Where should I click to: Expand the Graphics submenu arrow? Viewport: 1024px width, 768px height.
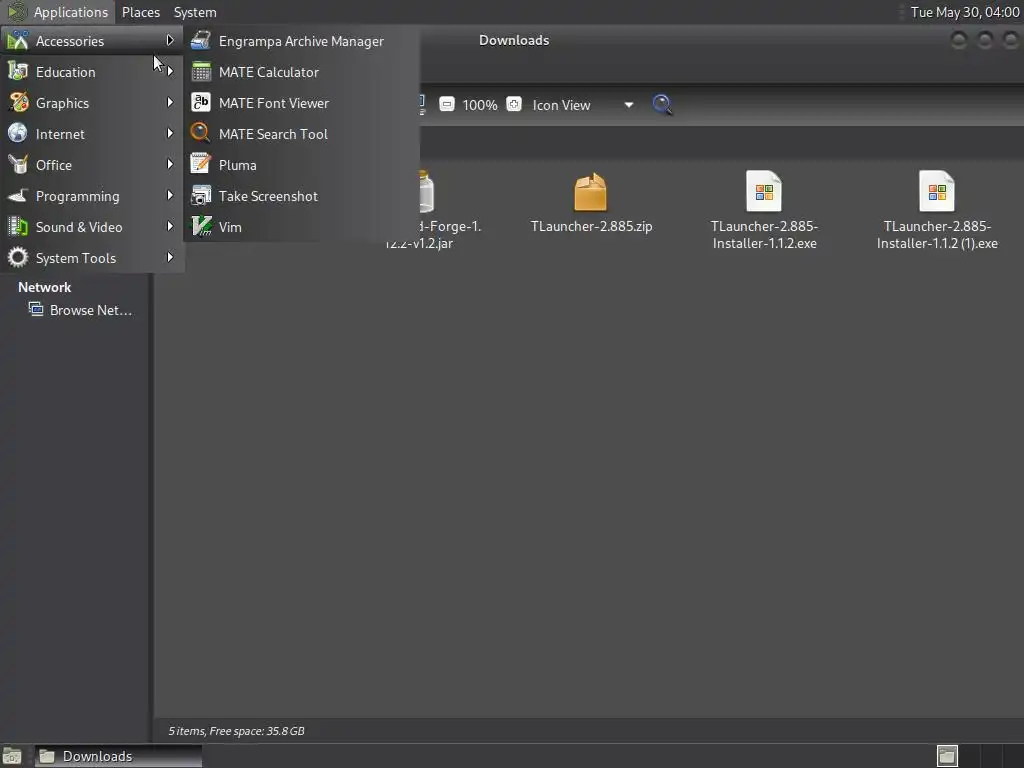pyautogui.click(x=170, y=103)
